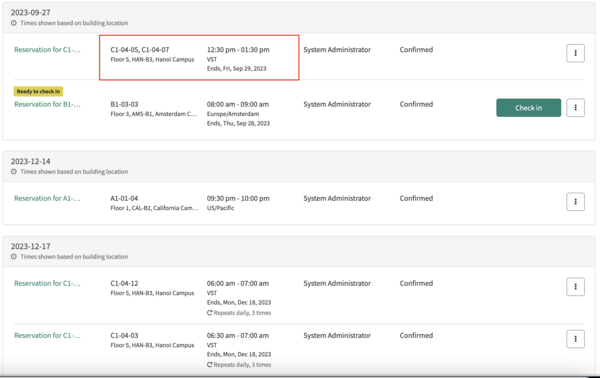Open reservation link for C1-04-03 row
600x378 pixels.
coord(47,336)
